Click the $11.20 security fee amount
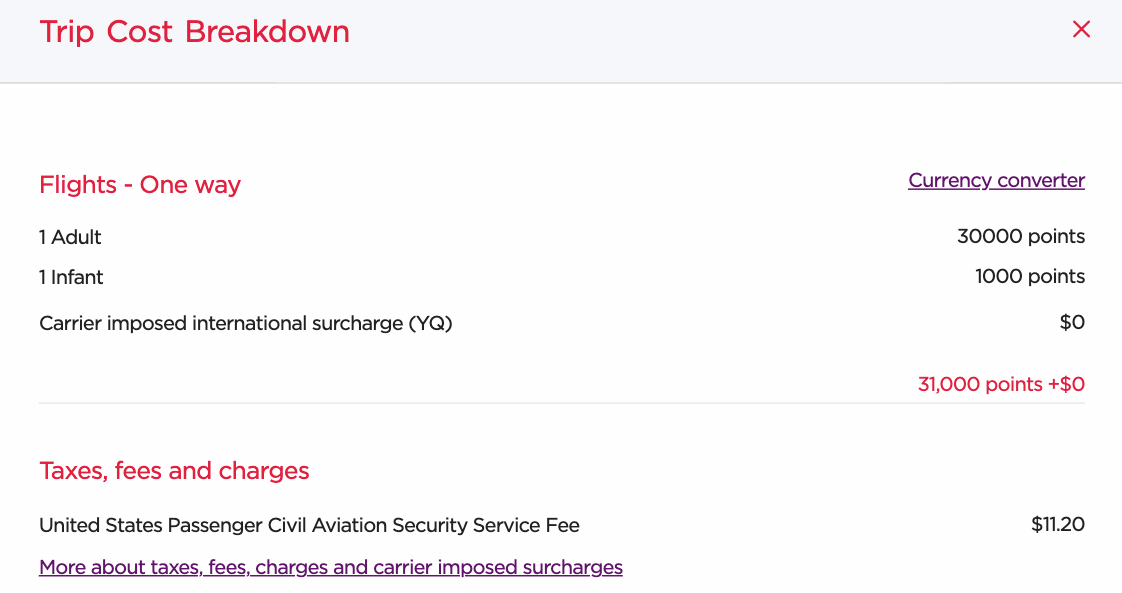1122x593 pixels. pos(1057,525)
